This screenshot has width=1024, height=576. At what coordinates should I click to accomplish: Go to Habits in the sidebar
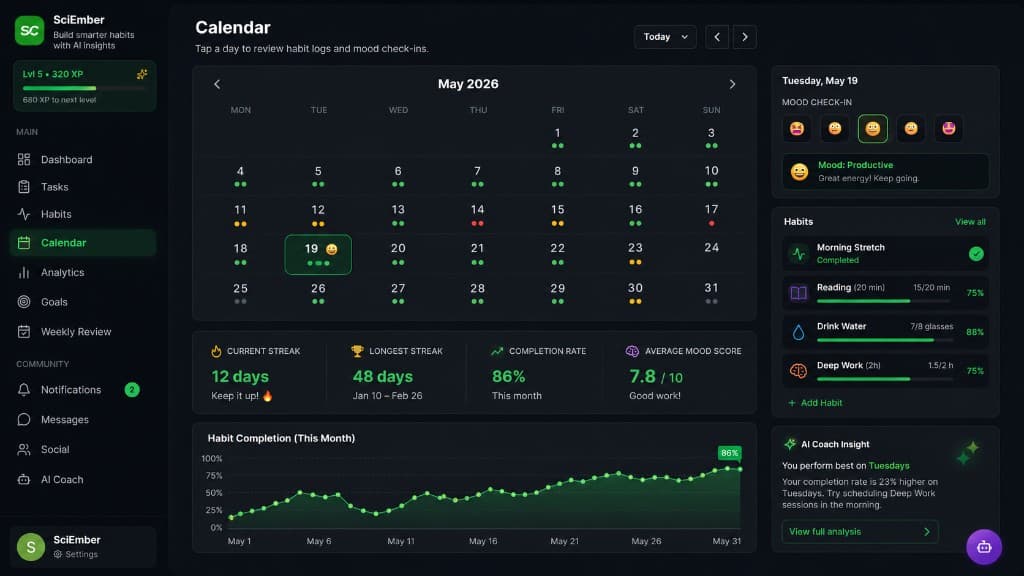(83, 214)
